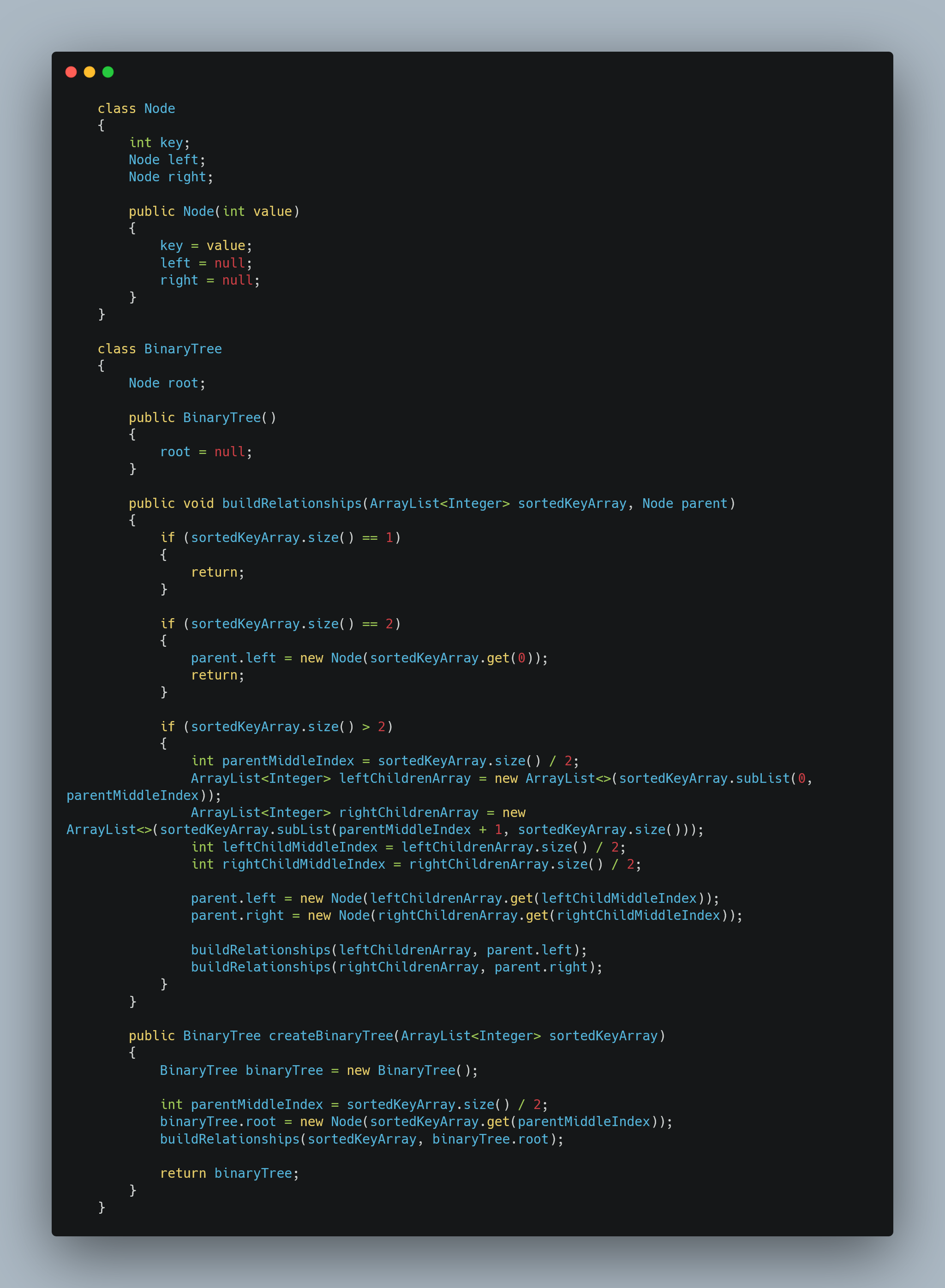Click the 'right = null;' statement
The height and width of the screenshot is (1288, 945).
(209, 280)
